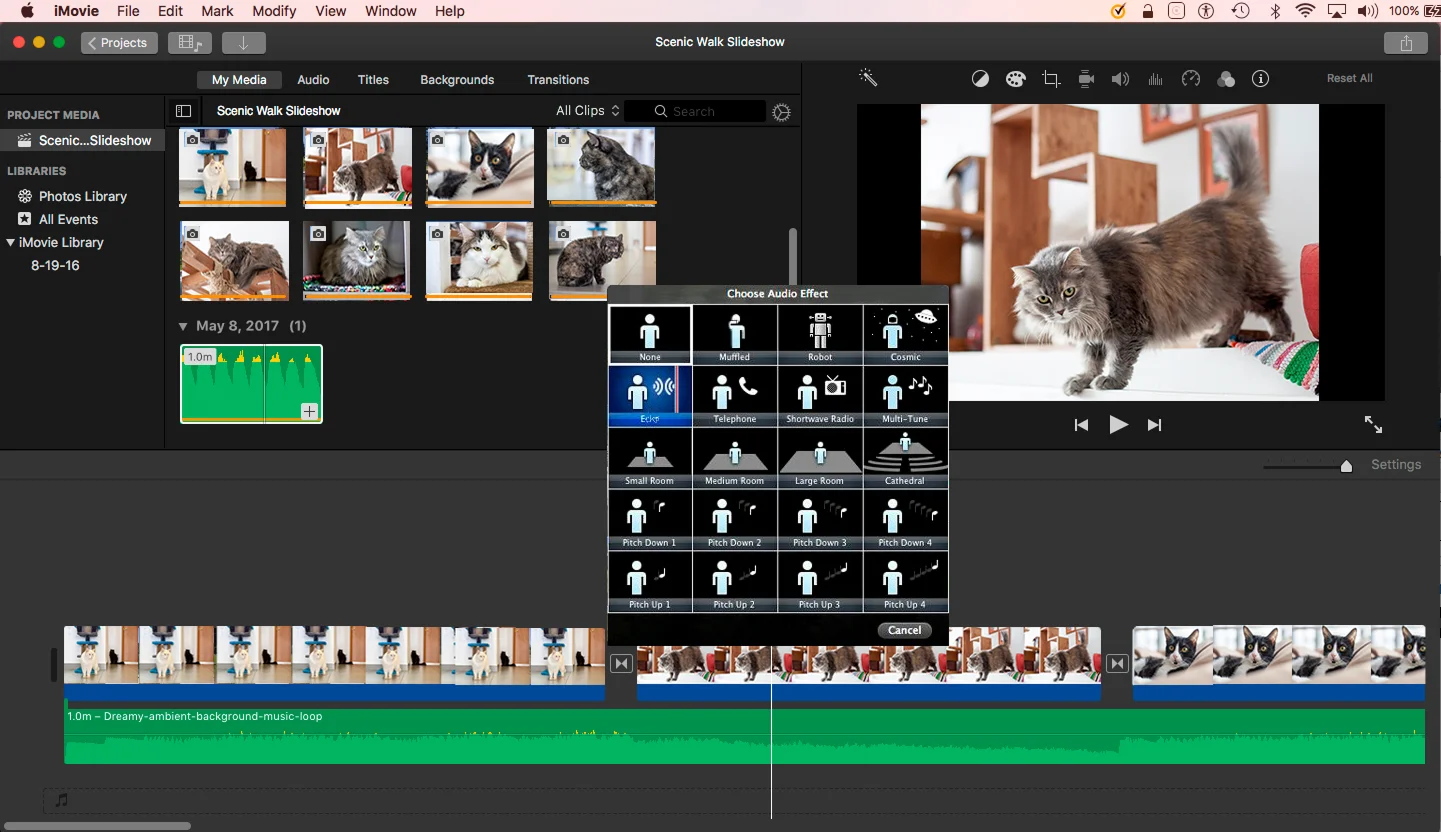Screen dimensions: 1441x832
Task: Open the volume adjustment tool
Action: tap(1121, 79)
